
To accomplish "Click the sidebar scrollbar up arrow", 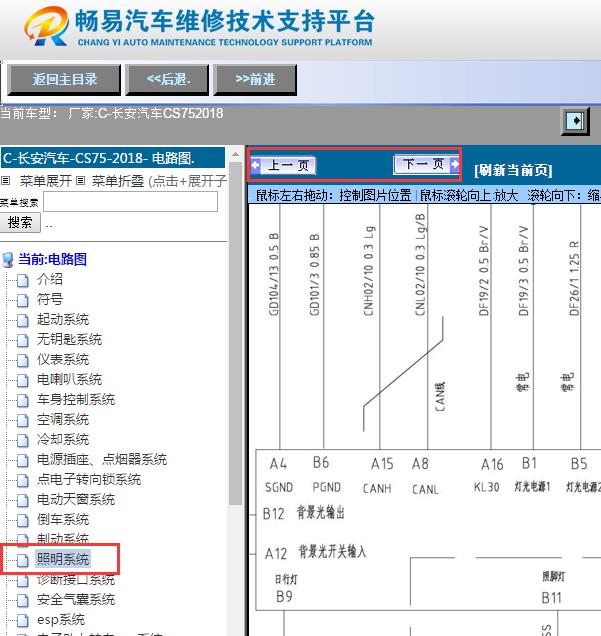I will pyautogui.click(x=235, y=155).
